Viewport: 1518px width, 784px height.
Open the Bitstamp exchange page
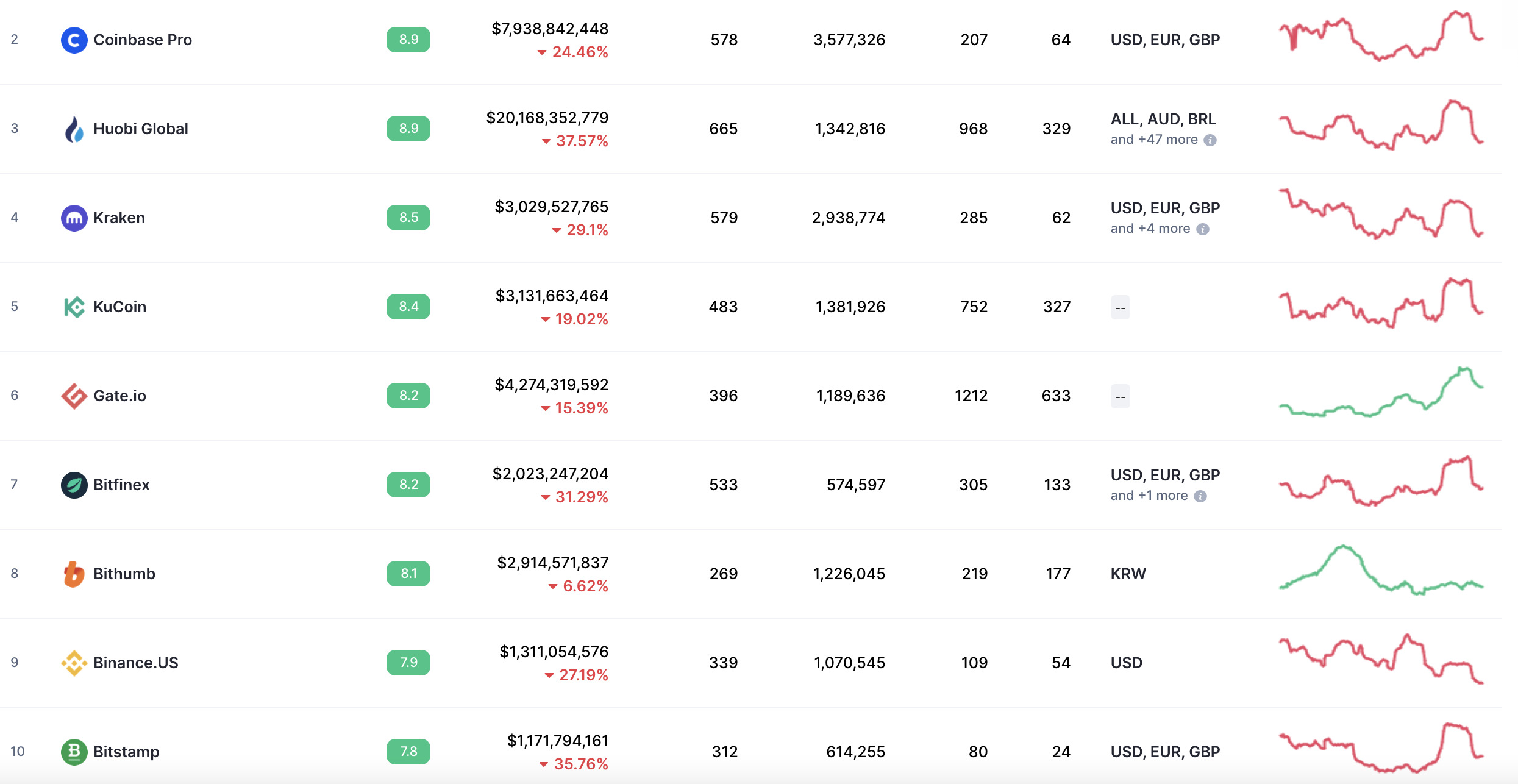coord(126,752)
